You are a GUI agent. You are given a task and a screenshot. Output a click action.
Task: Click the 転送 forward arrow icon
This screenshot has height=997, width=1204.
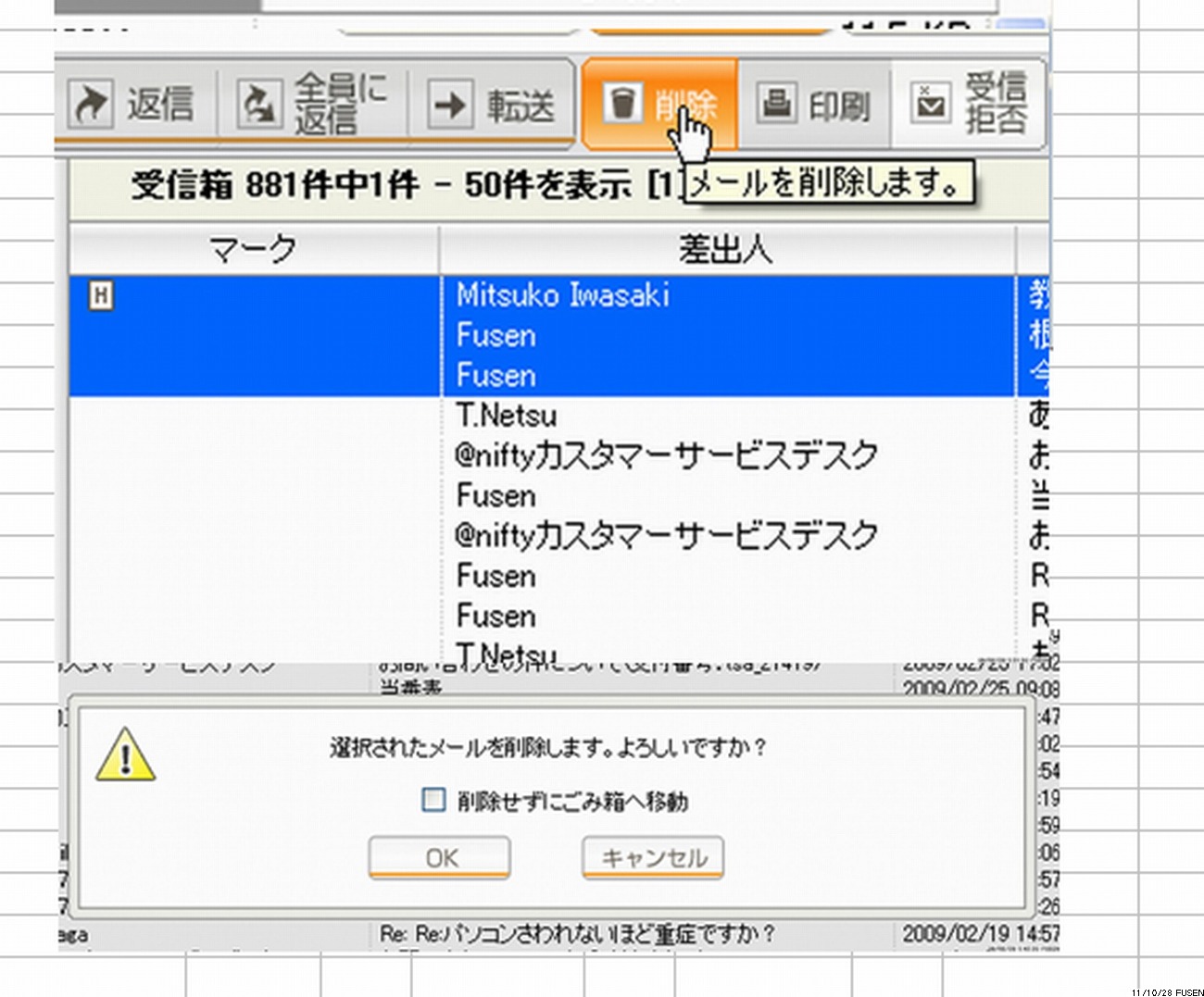(449, 105)
